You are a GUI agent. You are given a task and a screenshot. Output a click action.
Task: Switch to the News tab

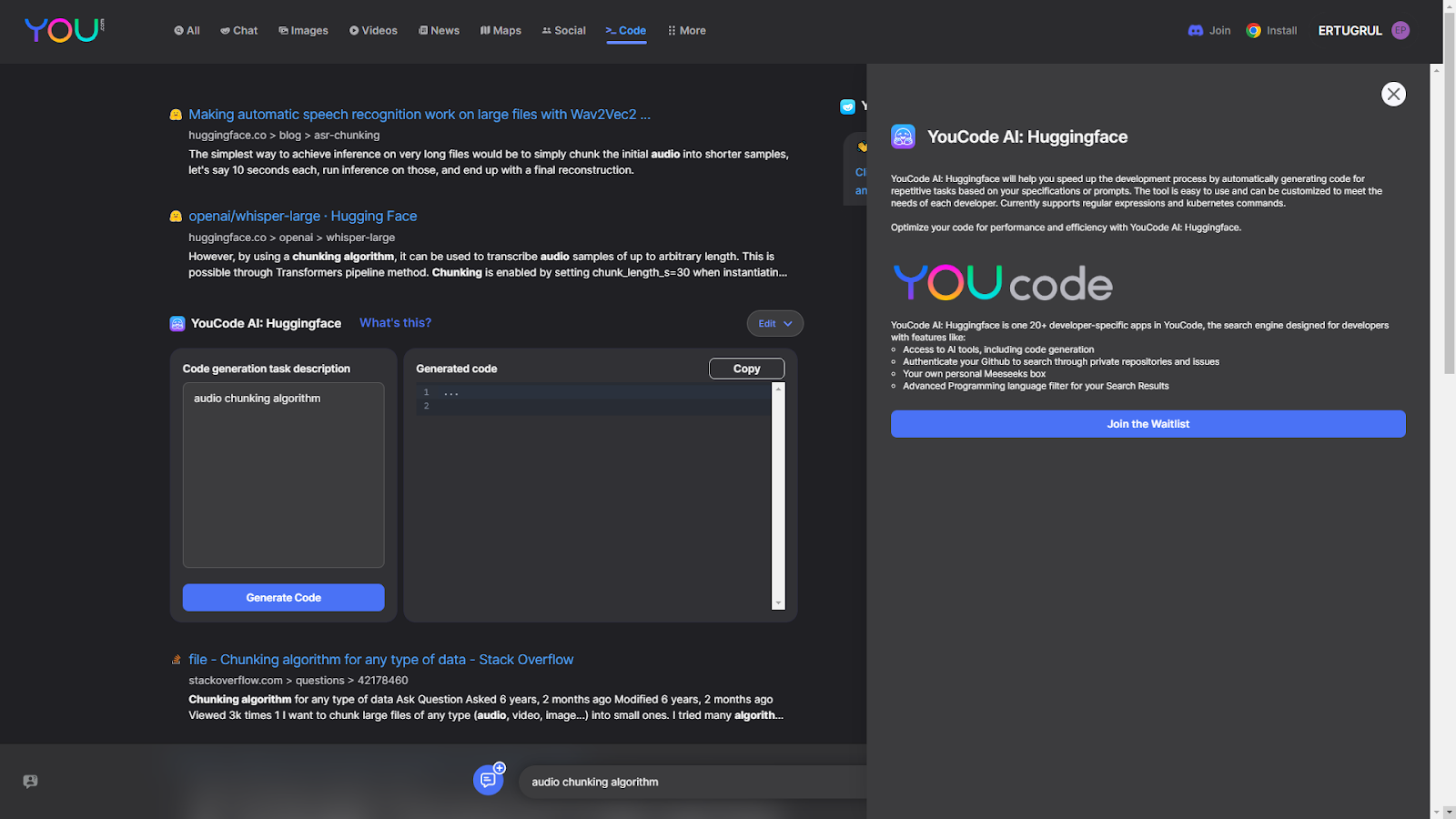coord(440,30)
